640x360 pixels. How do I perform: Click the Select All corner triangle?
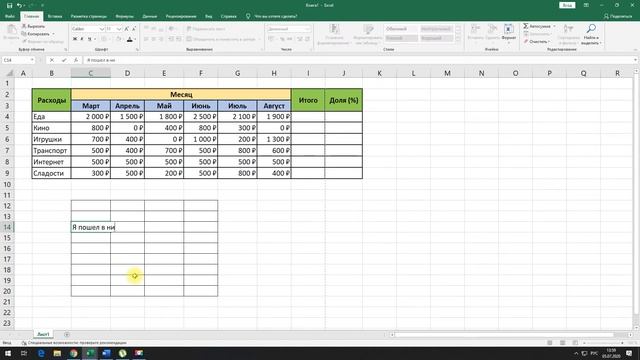coord(9,73)
